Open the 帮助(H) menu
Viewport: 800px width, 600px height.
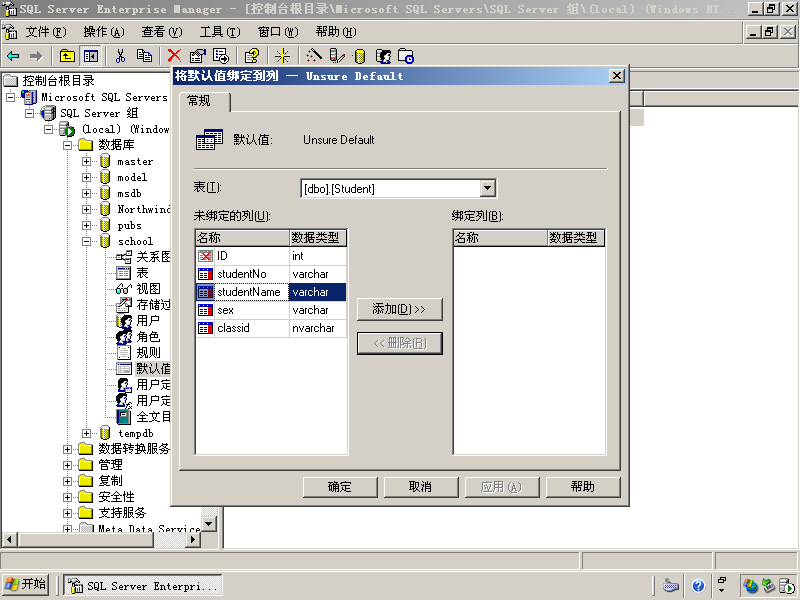[x=336, y=32]
